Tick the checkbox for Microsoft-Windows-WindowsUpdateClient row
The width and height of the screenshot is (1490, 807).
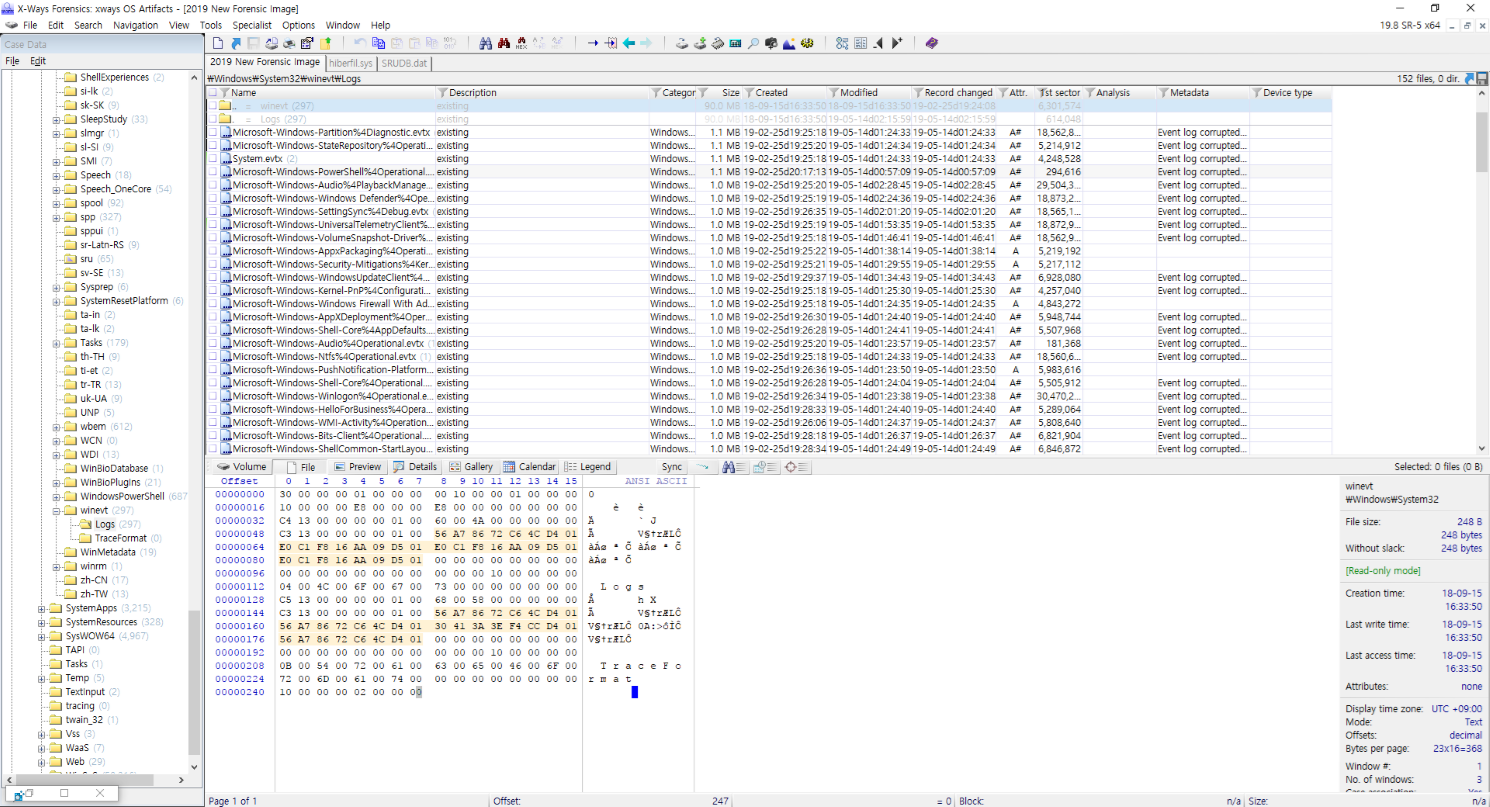(x=212, y=278)
